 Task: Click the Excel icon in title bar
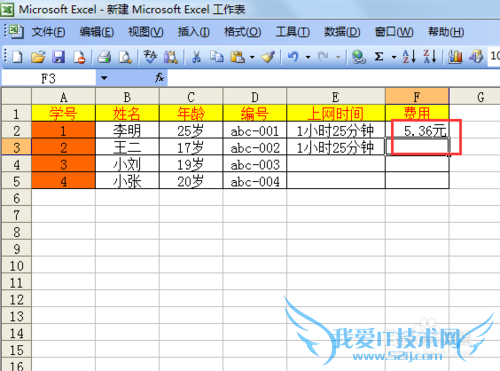(7, 9)
